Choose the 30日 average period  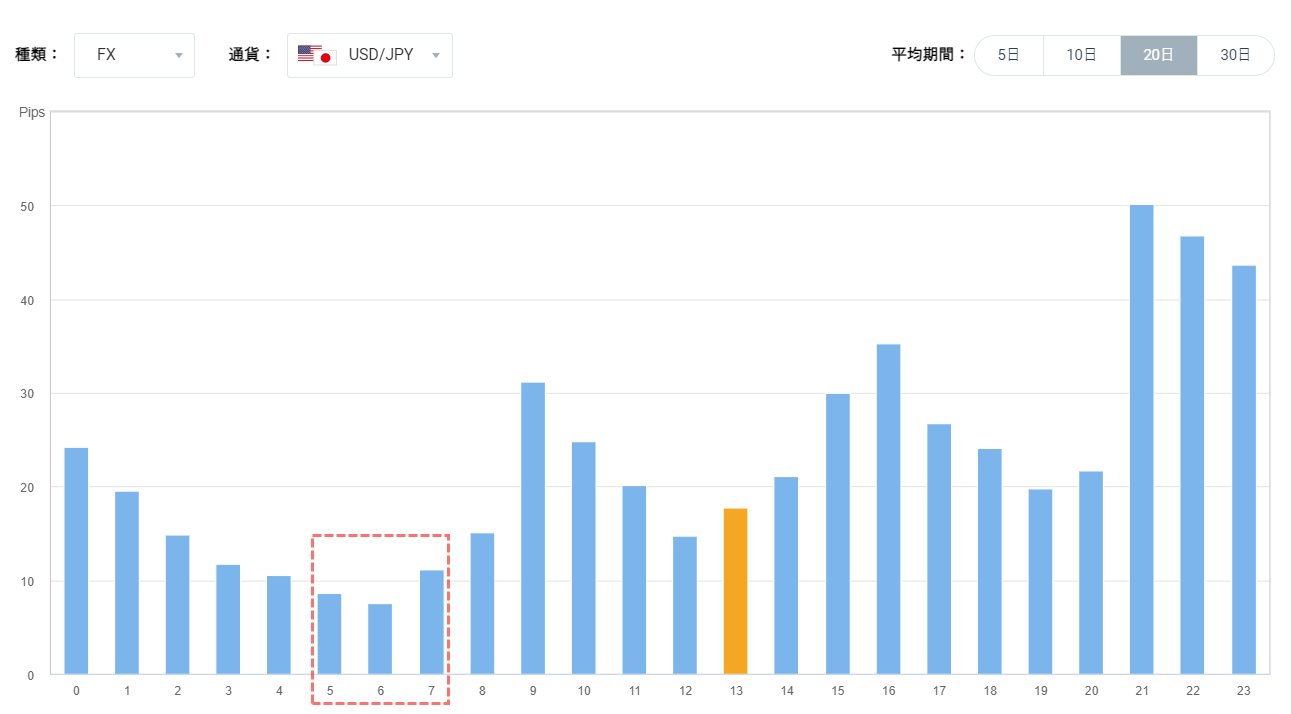coord(1235,55)
